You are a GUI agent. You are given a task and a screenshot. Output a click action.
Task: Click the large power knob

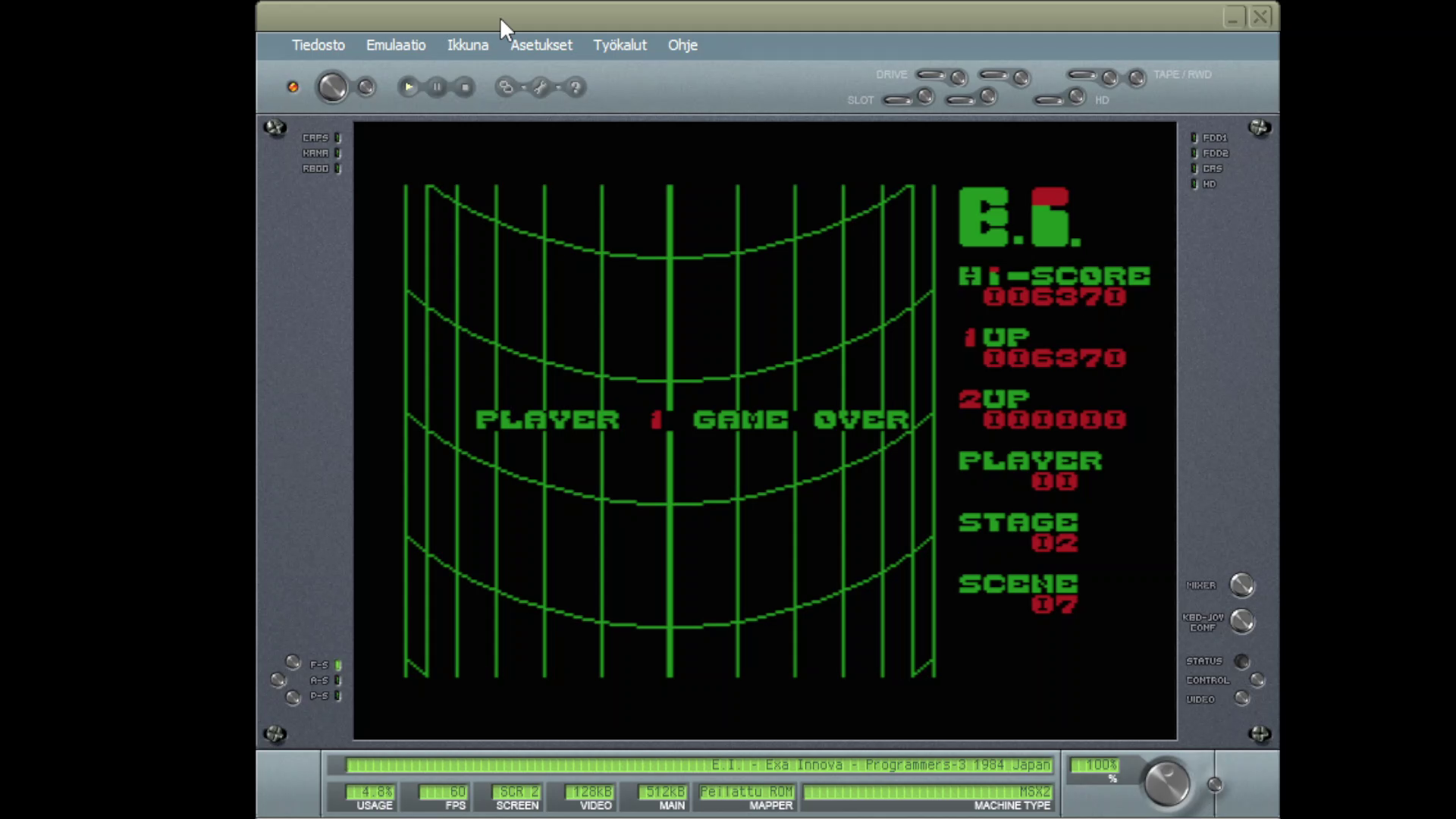(x=332, y=87)
